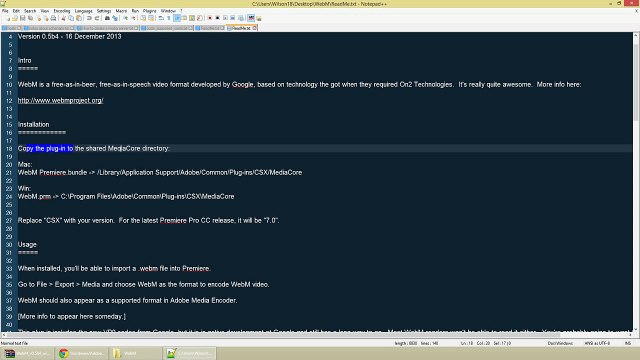Click the Zoom Out toolbar icon

(x=133, y=18)
